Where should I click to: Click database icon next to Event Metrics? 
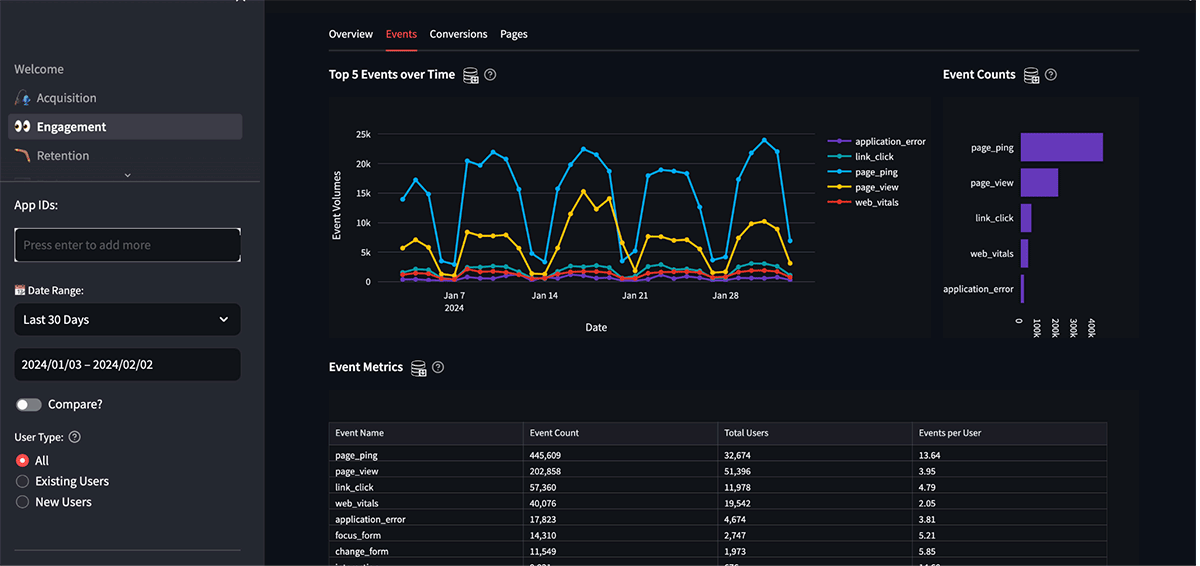point(419,368)
